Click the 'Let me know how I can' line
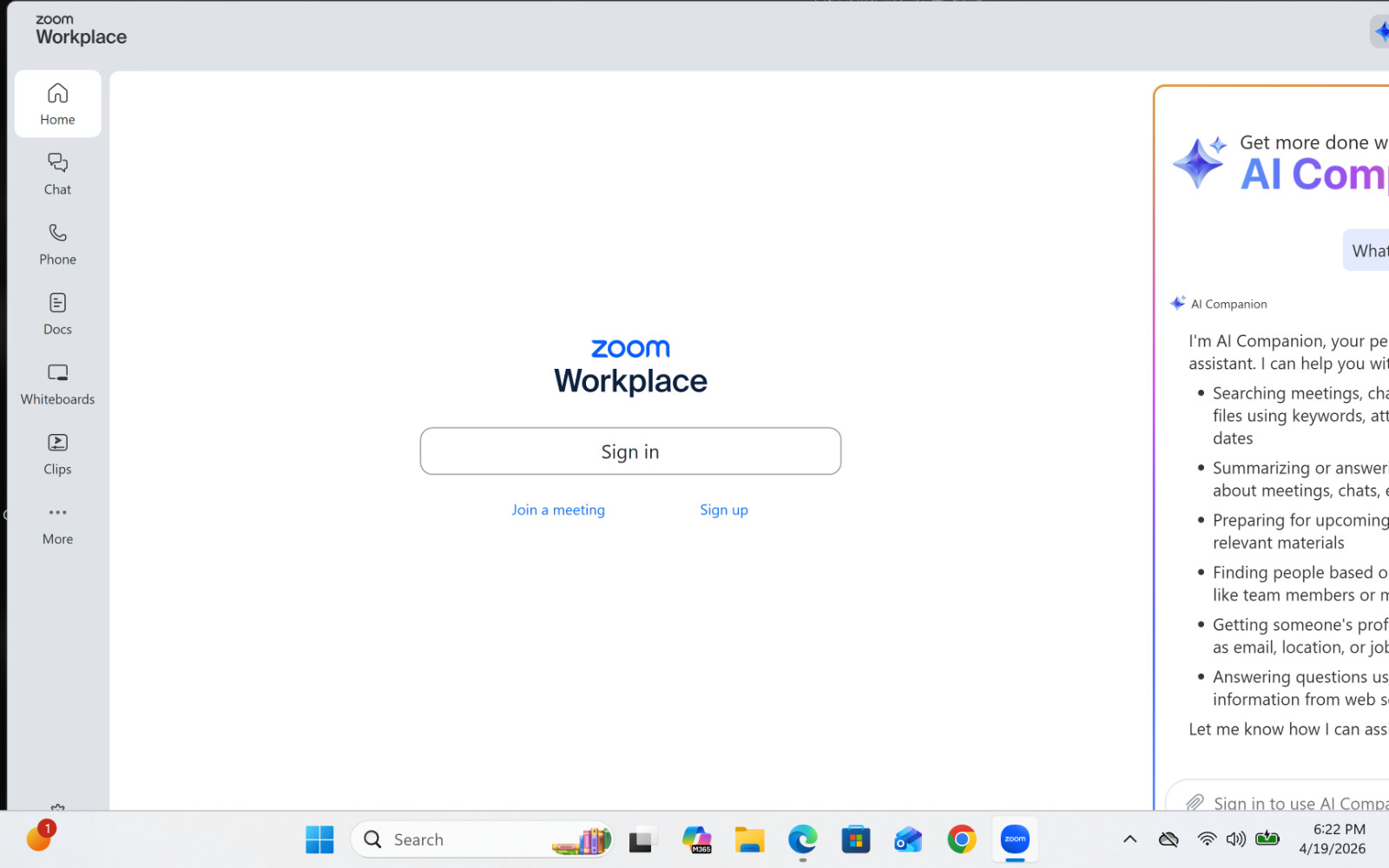 (1288, 729)
